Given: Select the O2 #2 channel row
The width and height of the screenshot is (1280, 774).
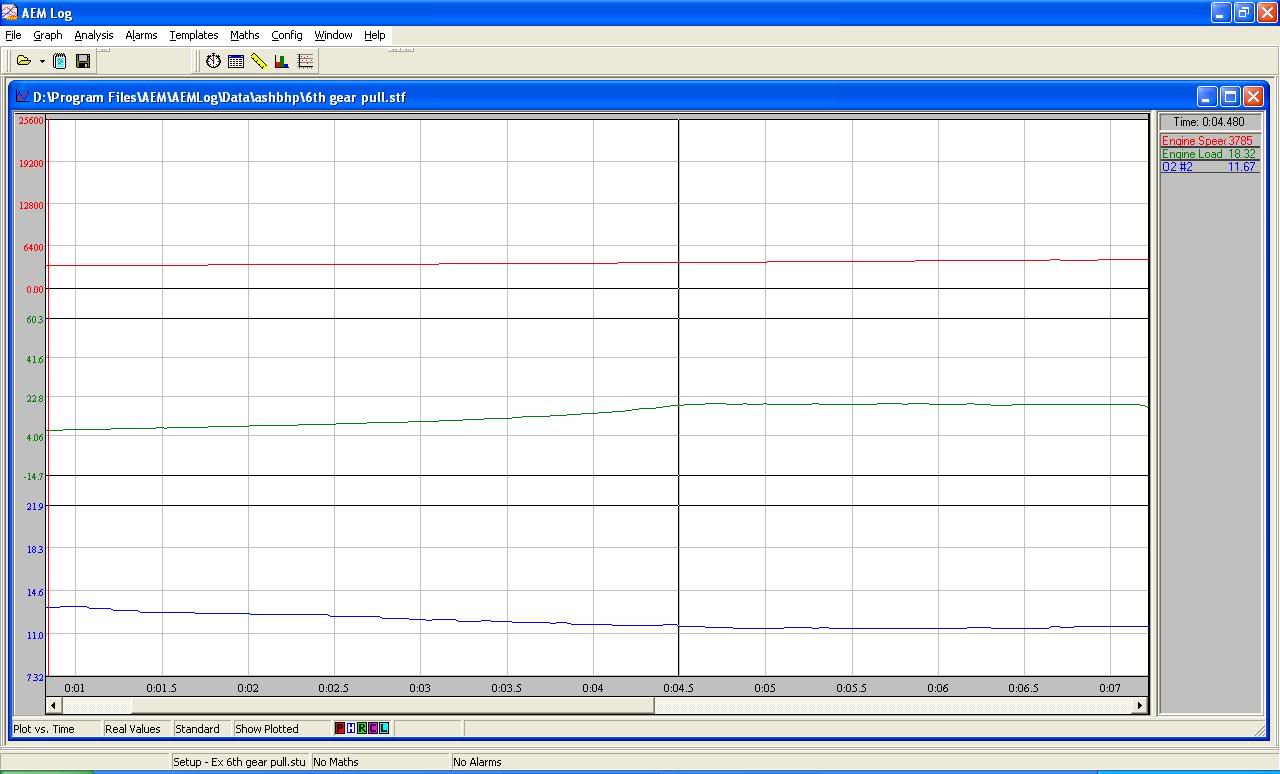Looking at the screenshot, I should [x=1209, y=167].
